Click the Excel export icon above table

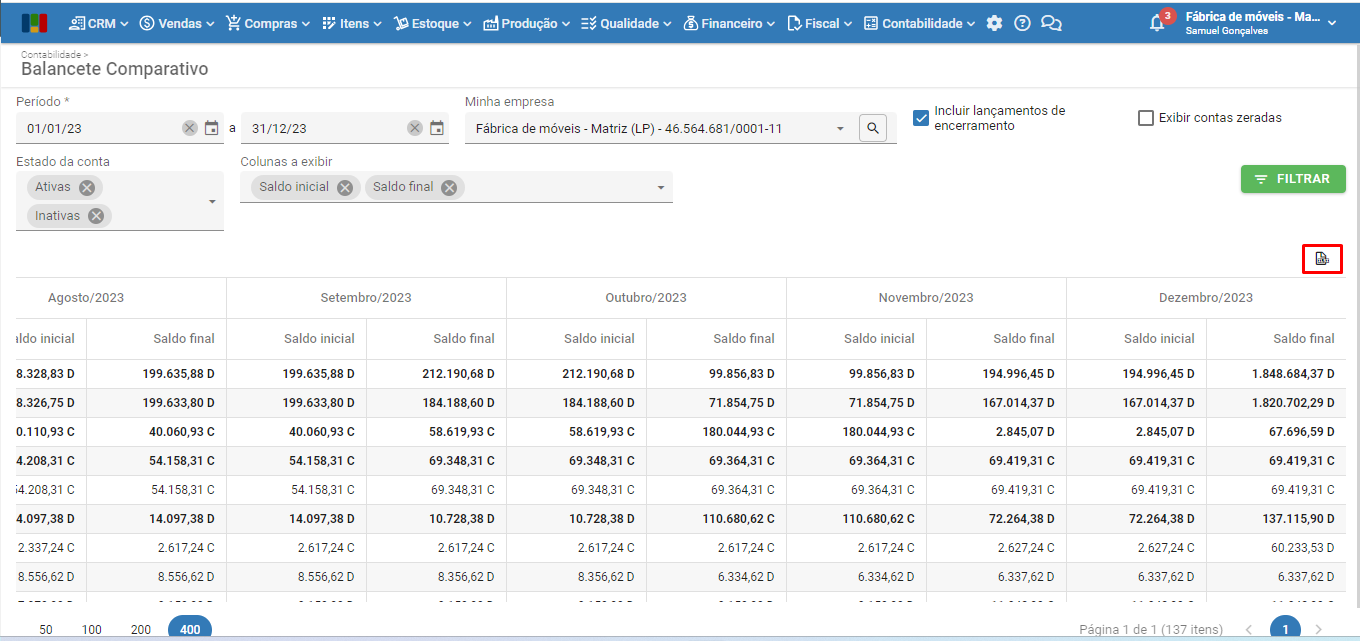click(x=1321, y=259)
